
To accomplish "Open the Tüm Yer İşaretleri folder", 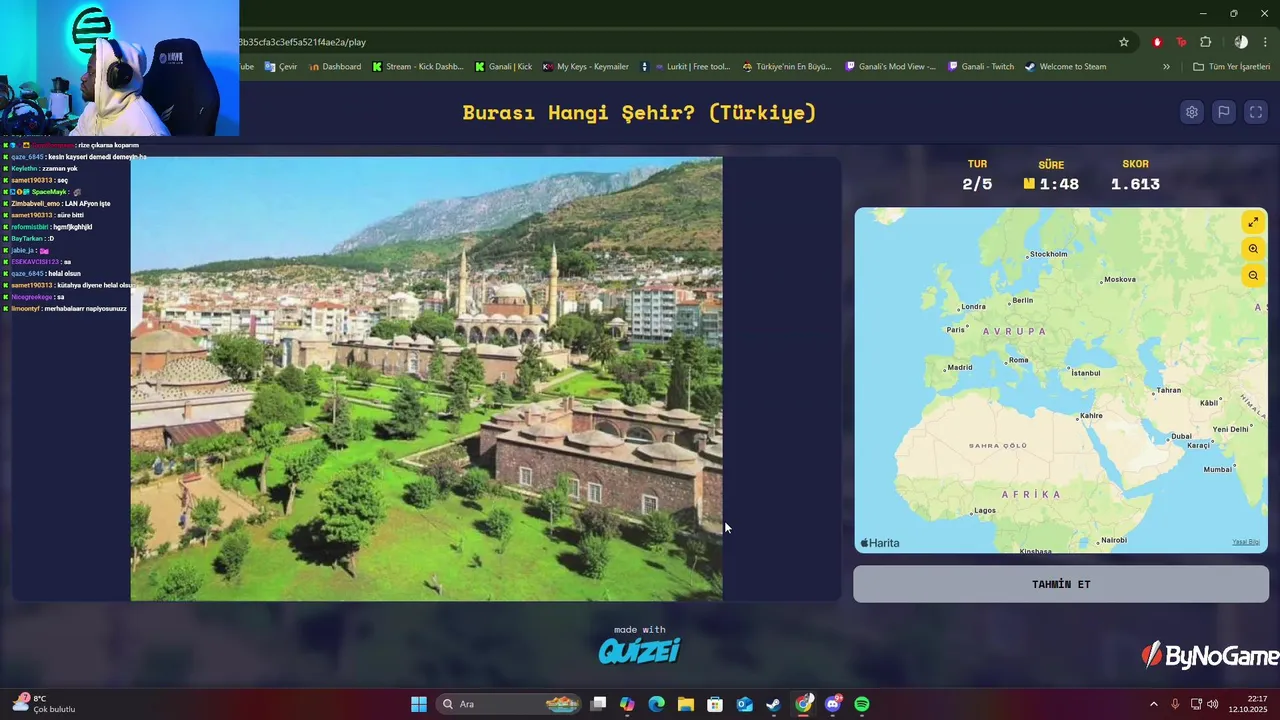I will click(1231, 67).
